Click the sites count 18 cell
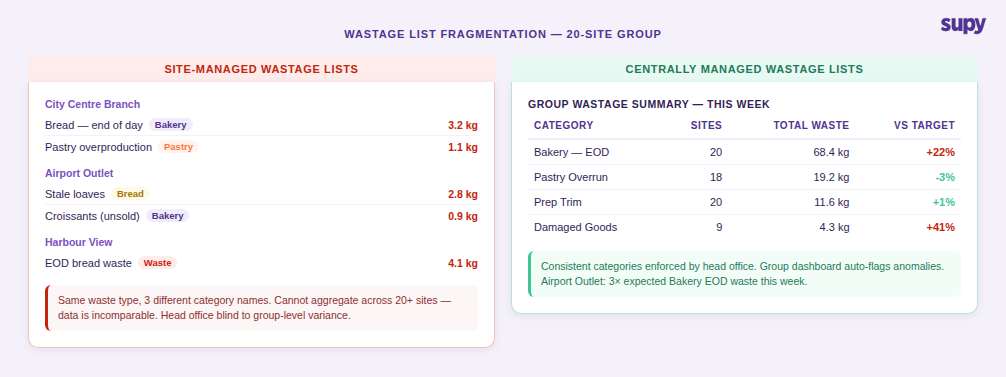The height and width of the screenshot is (377, 1006). pyautogui.click(x=716, y=177)
